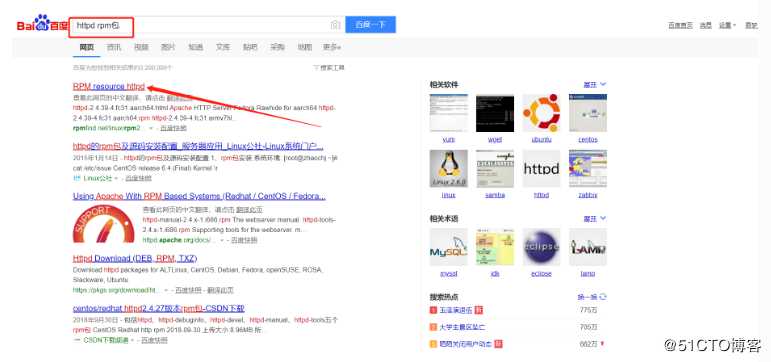Switch to the 采购 tab
Screen dimensions: 771x362
277,47
